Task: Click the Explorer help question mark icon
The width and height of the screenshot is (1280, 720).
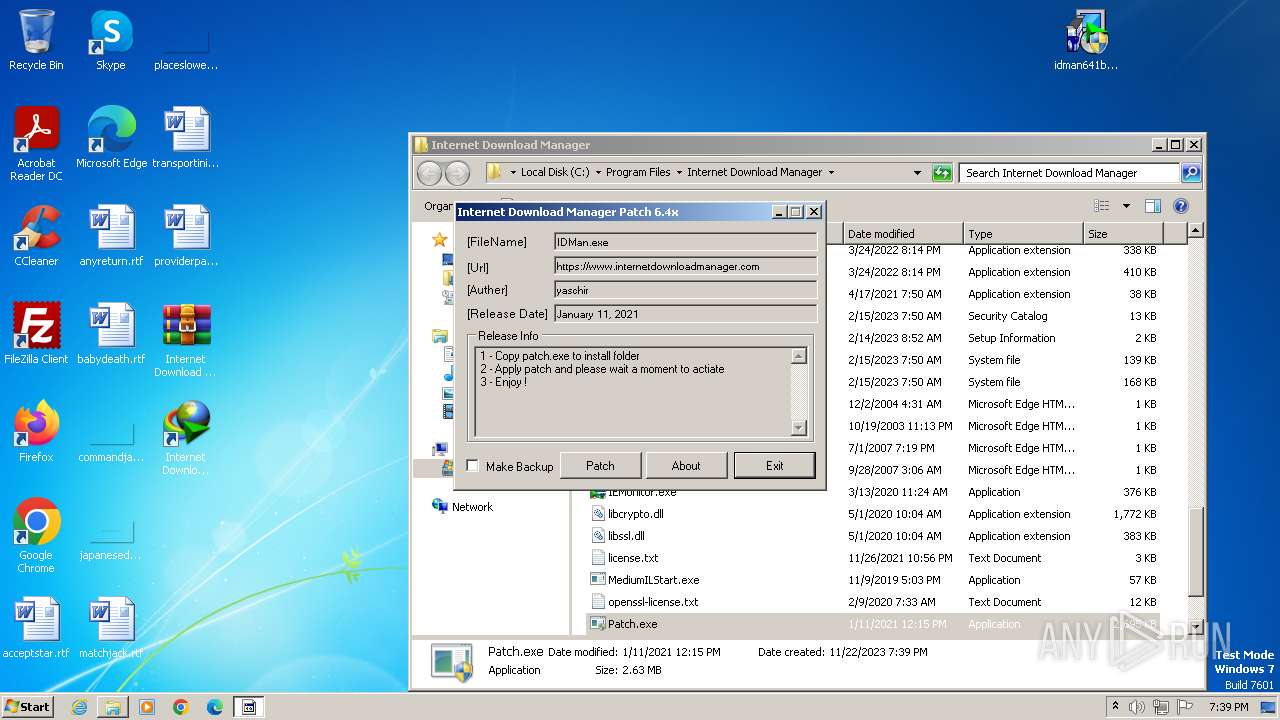Action: [1180, 206]
